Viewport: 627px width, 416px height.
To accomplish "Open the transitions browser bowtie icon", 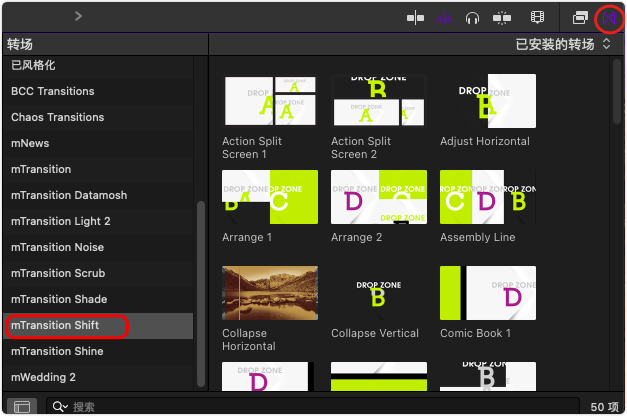I will coord(609,18).
